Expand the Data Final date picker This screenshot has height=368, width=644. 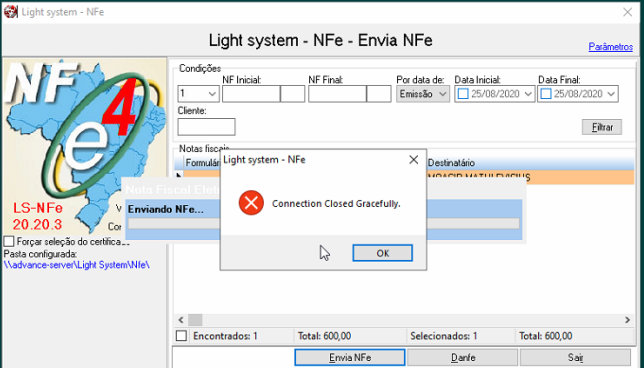pyautogui.click(x=611, y=94)
